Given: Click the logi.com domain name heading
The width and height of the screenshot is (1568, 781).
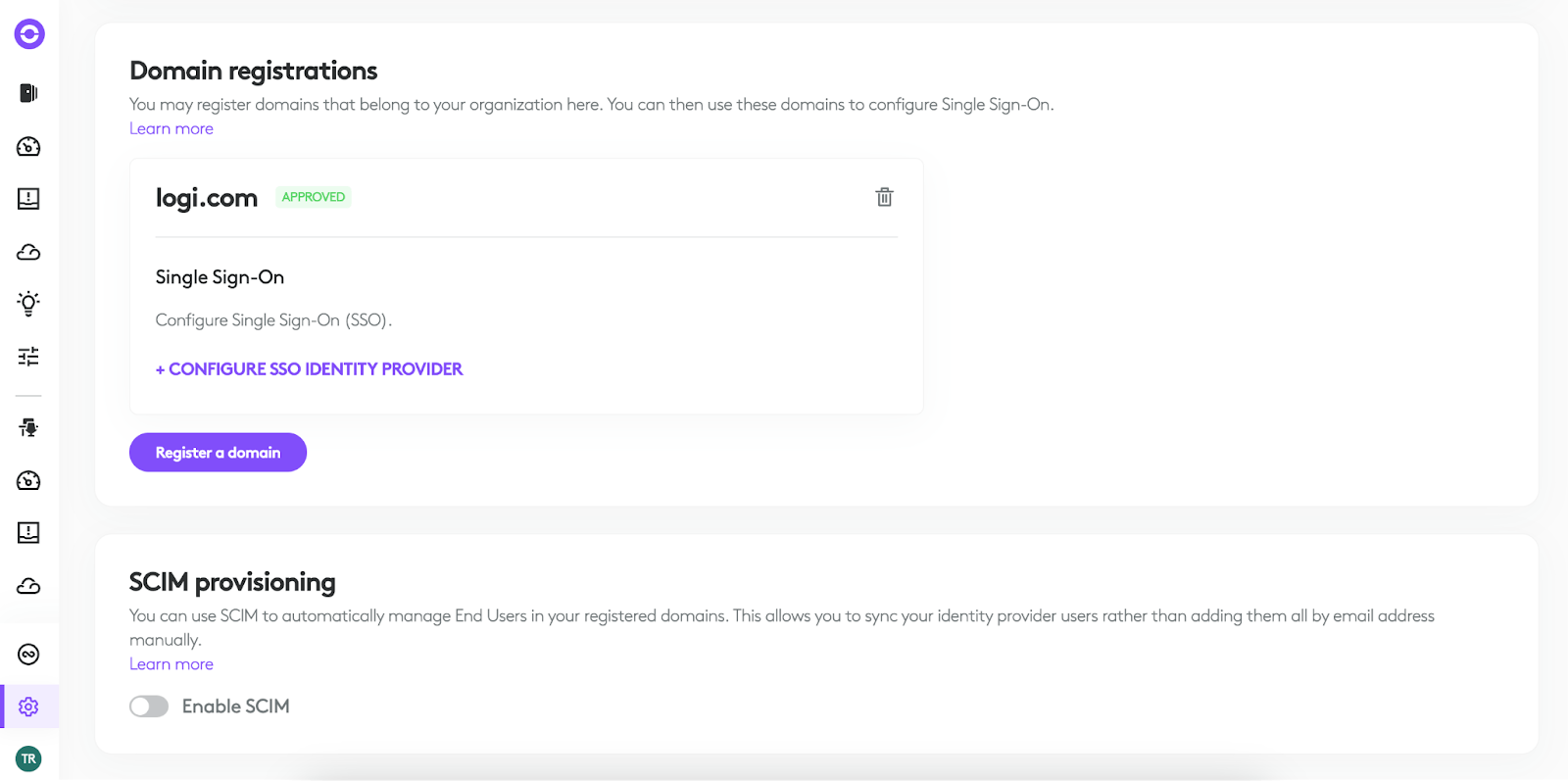Looking at the screenshot, I should (207, 198).
